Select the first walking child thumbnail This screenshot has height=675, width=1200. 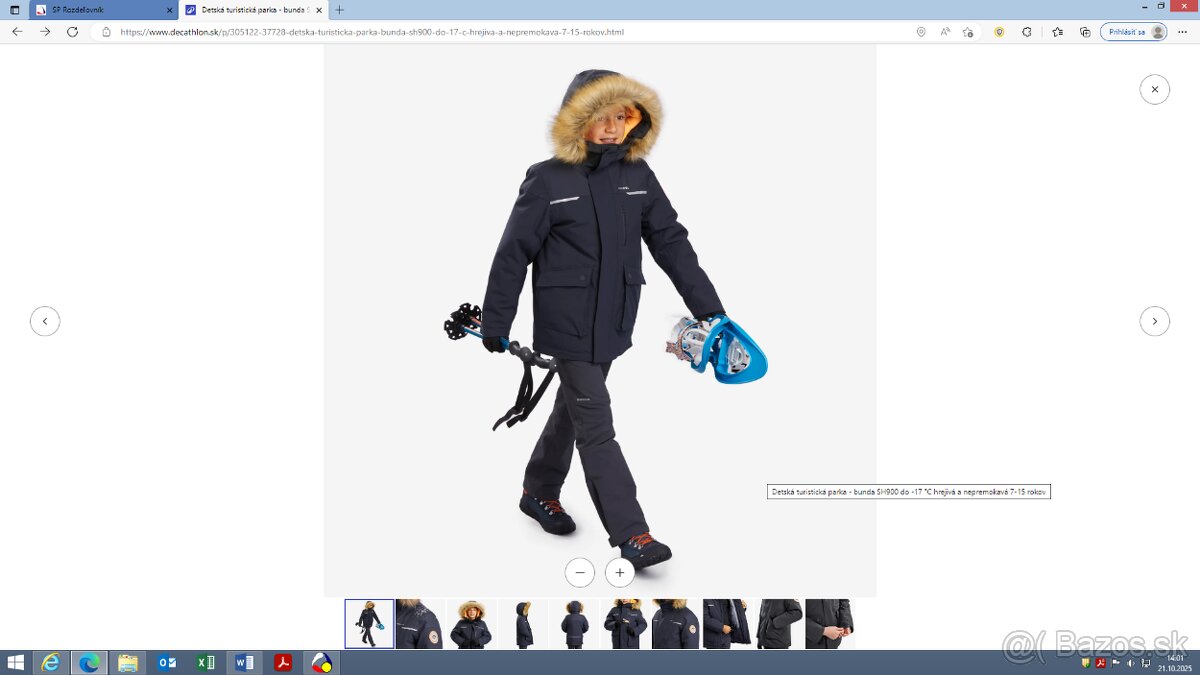pos(369,624)
